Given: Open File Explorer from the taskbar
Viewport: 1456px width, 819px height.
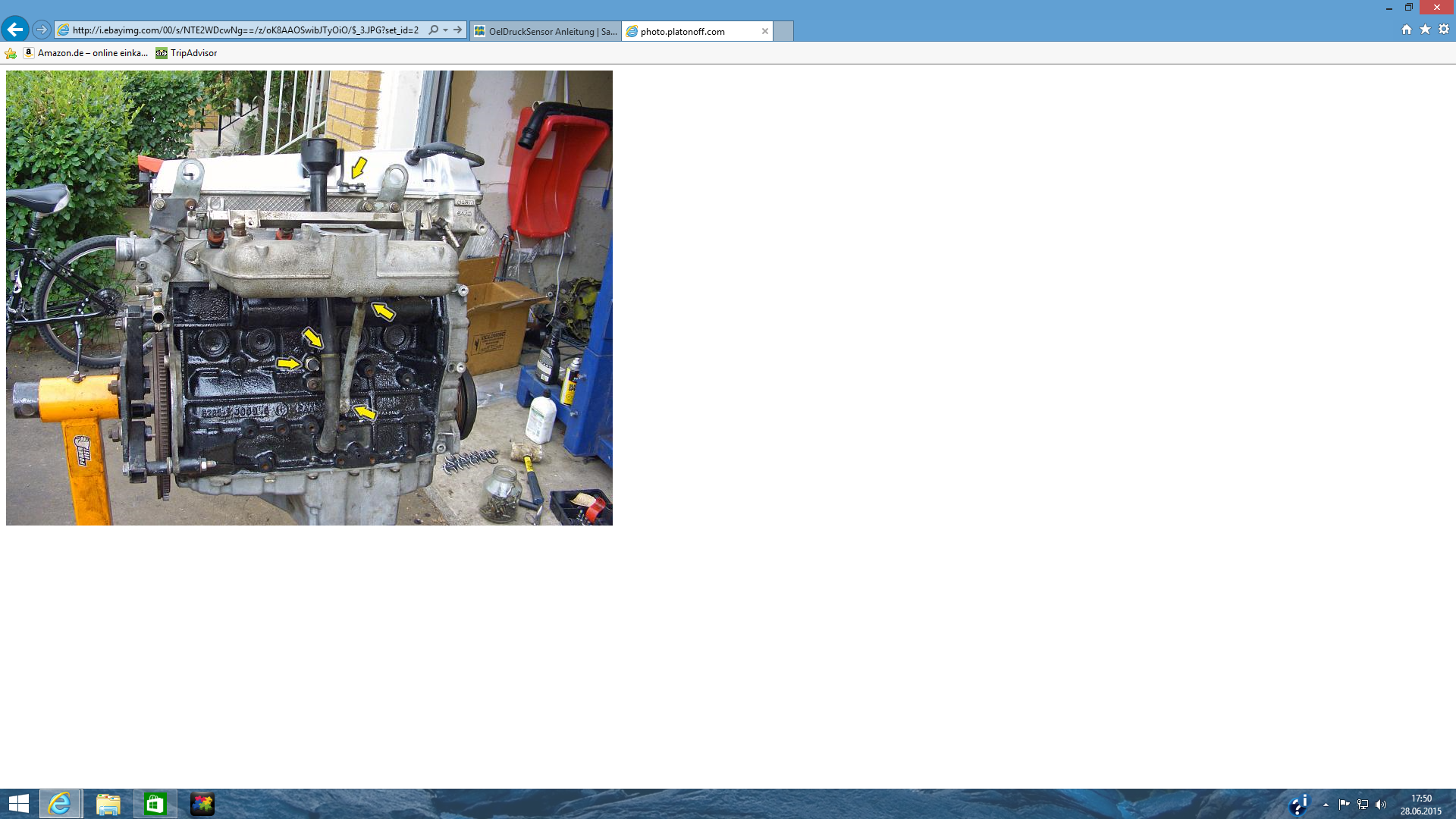Looking at the screenshot, I should pos(108,804).
